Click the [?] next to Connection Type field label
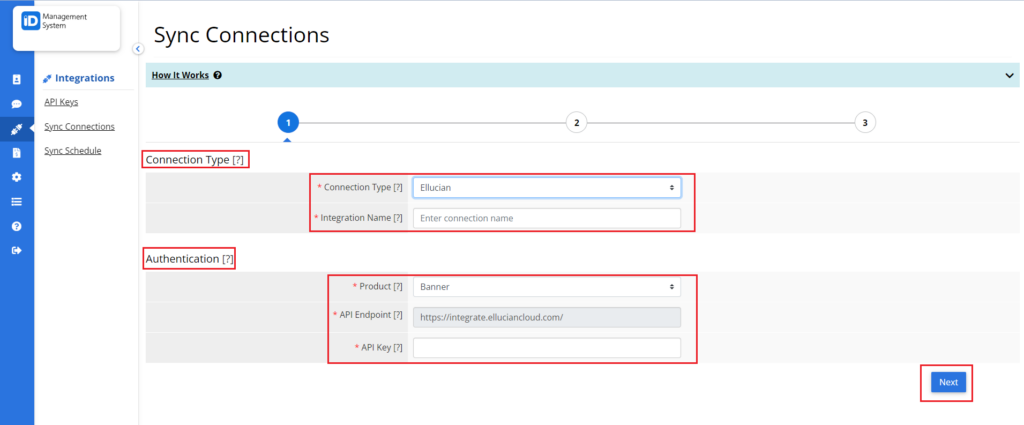This screenshot has height=425, width=1024. click(398, 188)
